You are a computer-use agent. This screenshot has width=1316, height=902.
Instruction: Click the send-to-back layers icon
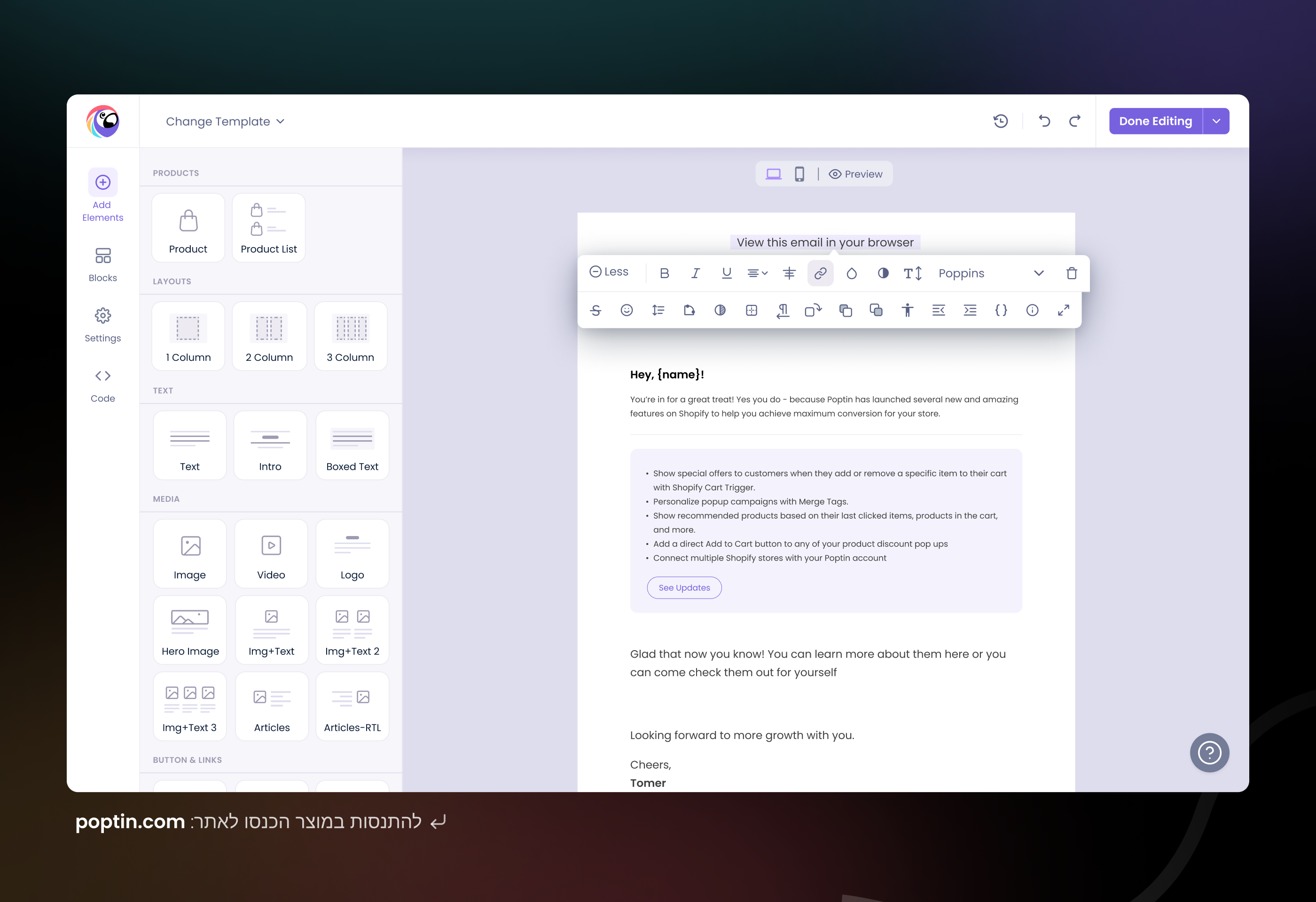point(876,310)
